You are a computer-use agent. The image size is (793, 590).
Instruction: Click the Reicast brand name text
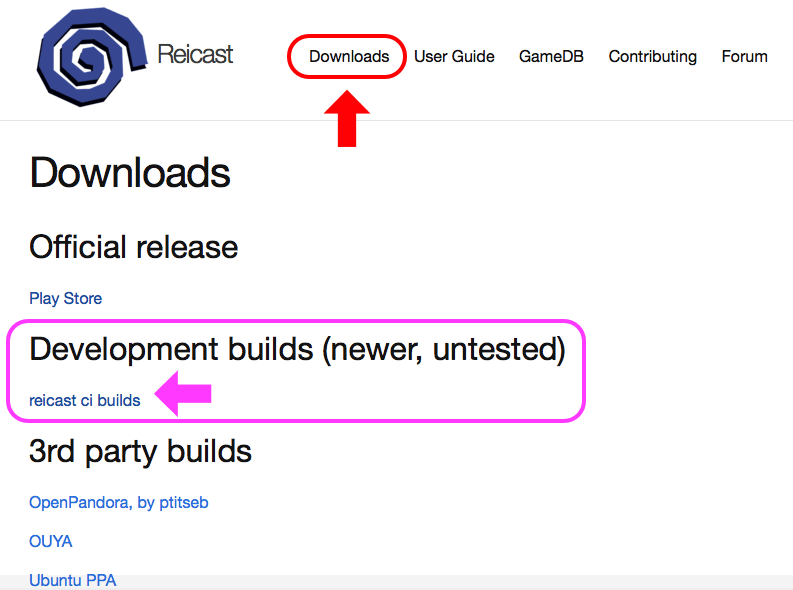195,54
